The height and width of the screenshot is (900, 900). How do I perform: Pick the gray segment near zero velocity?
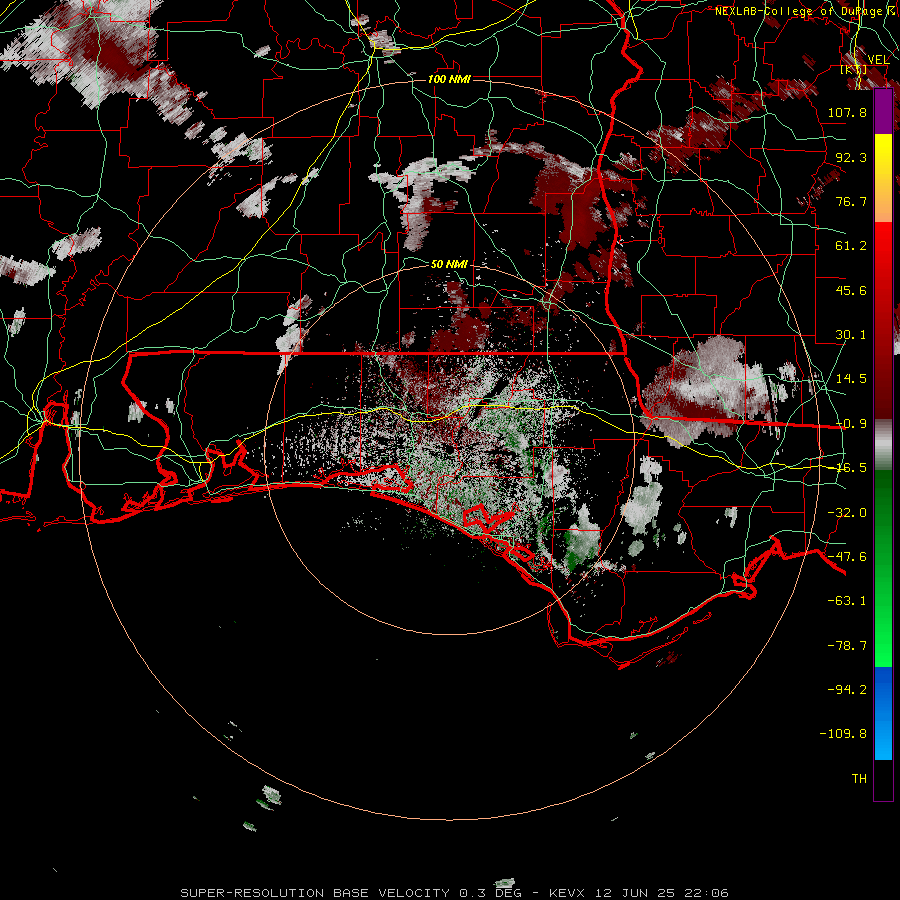click(883, 445)
